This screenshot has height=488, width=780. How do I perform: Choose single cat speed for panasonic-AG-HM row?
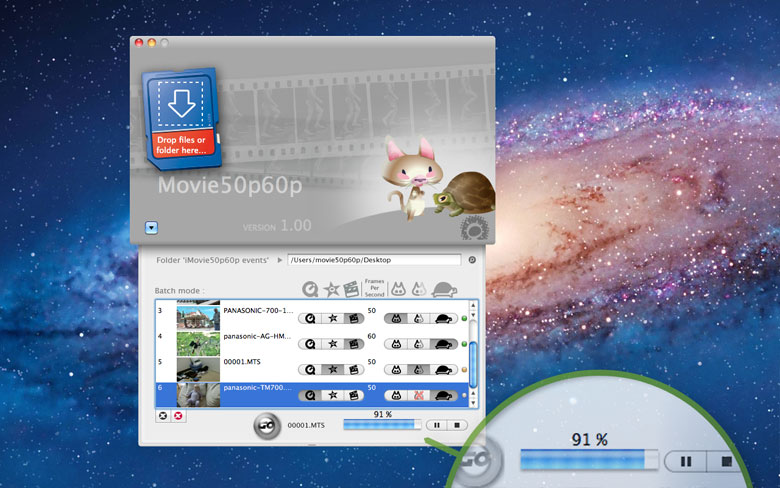tap(396, 344)
